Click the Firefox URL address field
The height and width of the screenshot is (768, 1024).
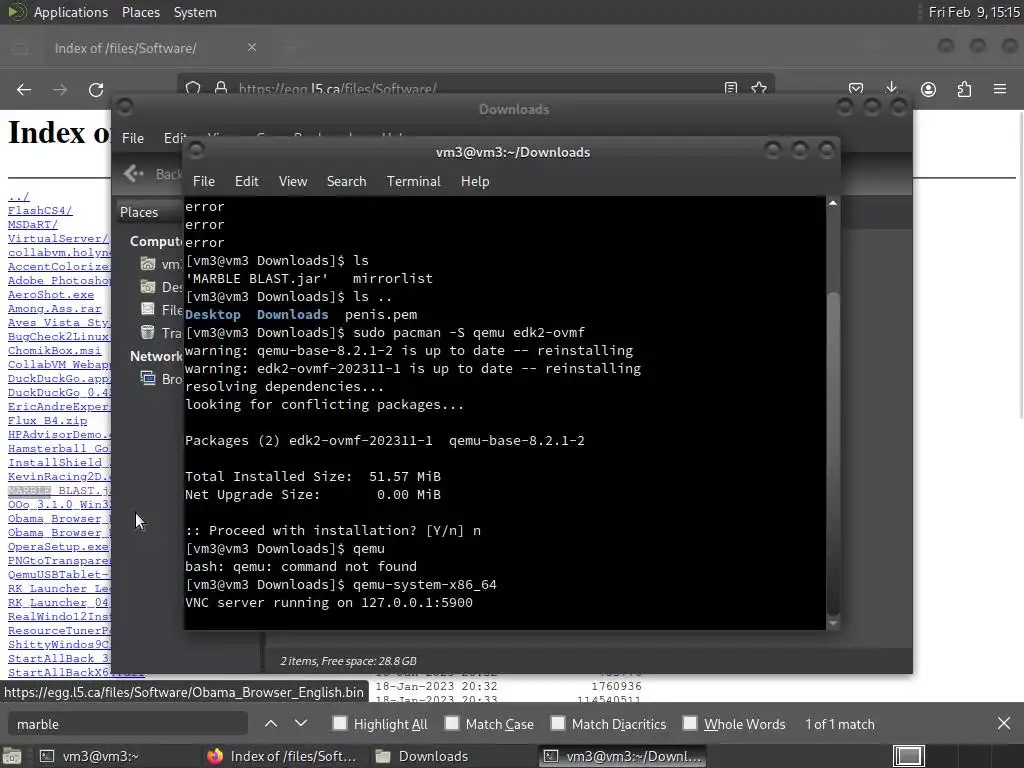tap(477, 88)
